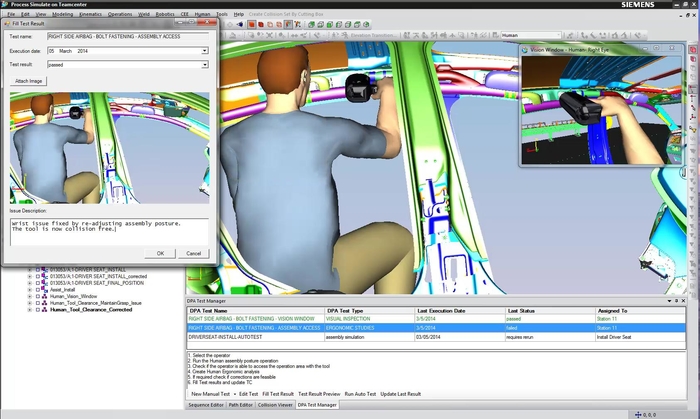Click Cancel in Fill Test Result dialog
The height and width of the screenshot is (419, 700).
pyautogui.click(x=193, y=253)
